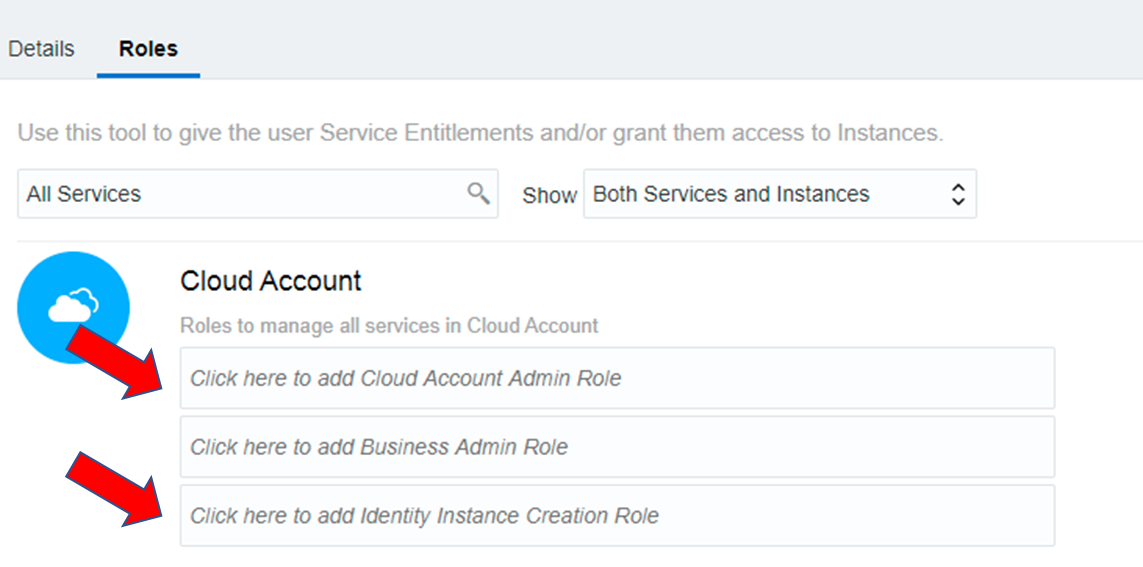Screen dimensions: 1143x567
Task: Click the Show label beside the dropdown
Action: [549, 196]
